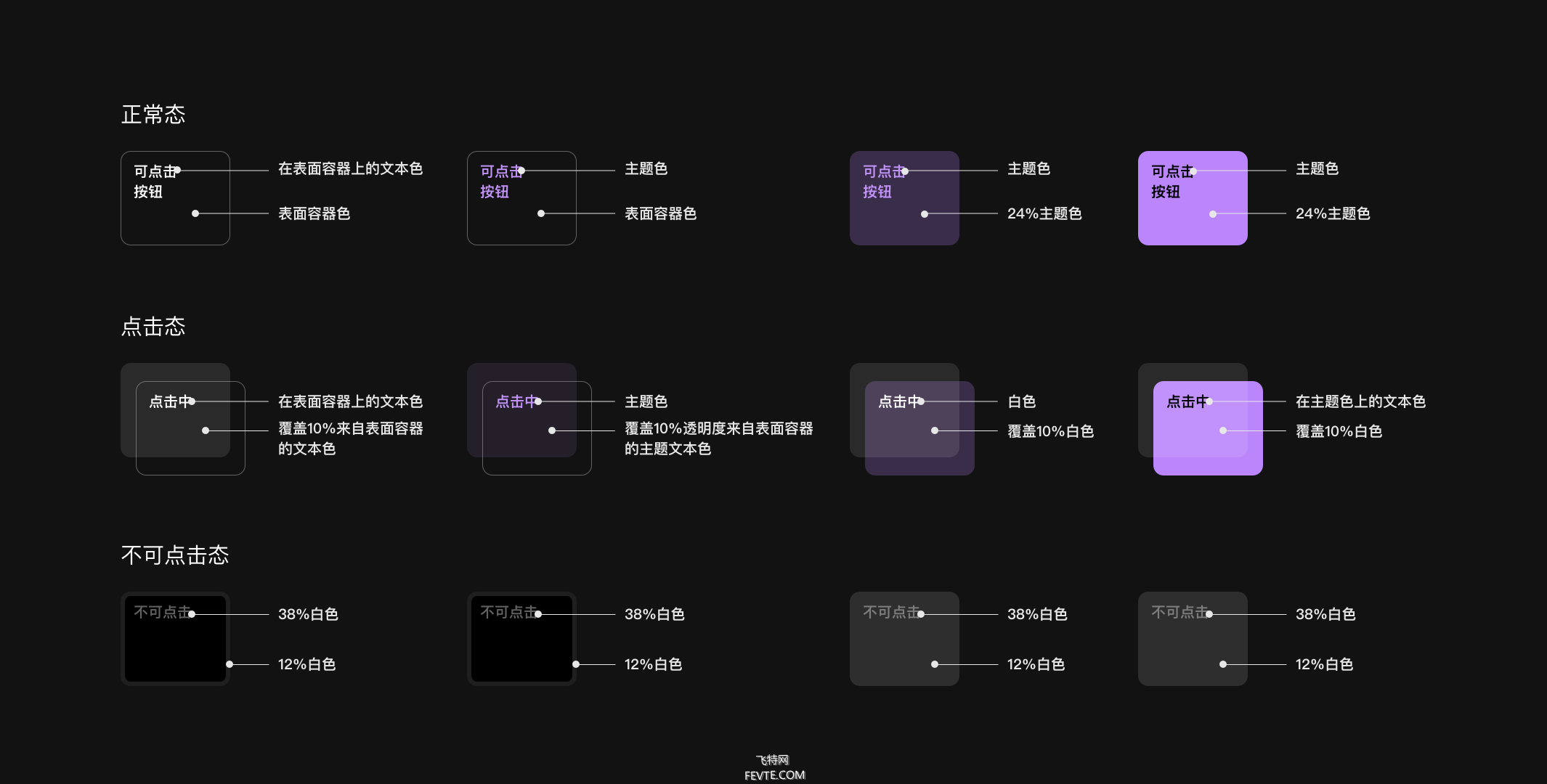This screenshot has width=1547, height=784.
Task: Click 38%白色 label beside leftmost 不可点击 button
Action: (308, 614)
